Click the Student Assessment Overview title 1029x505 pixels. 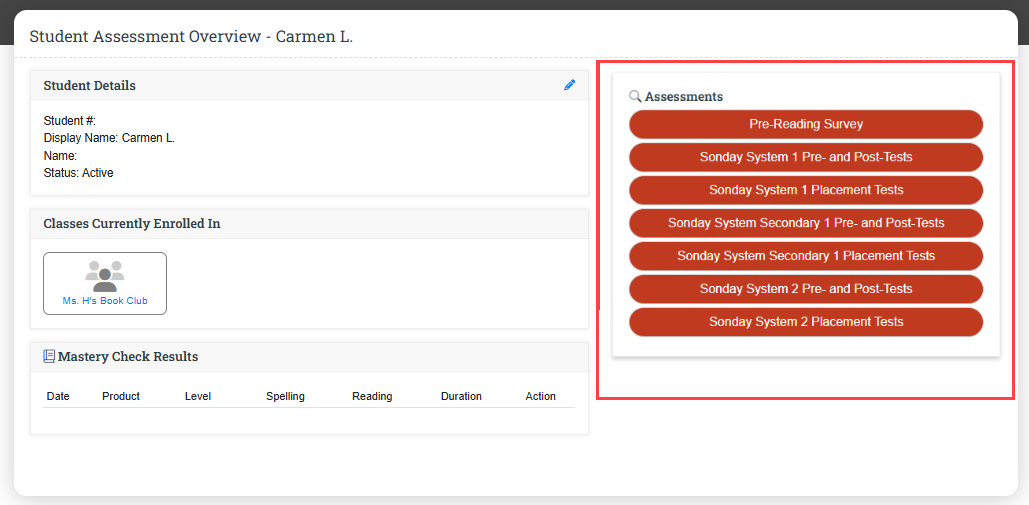(191, 36)
